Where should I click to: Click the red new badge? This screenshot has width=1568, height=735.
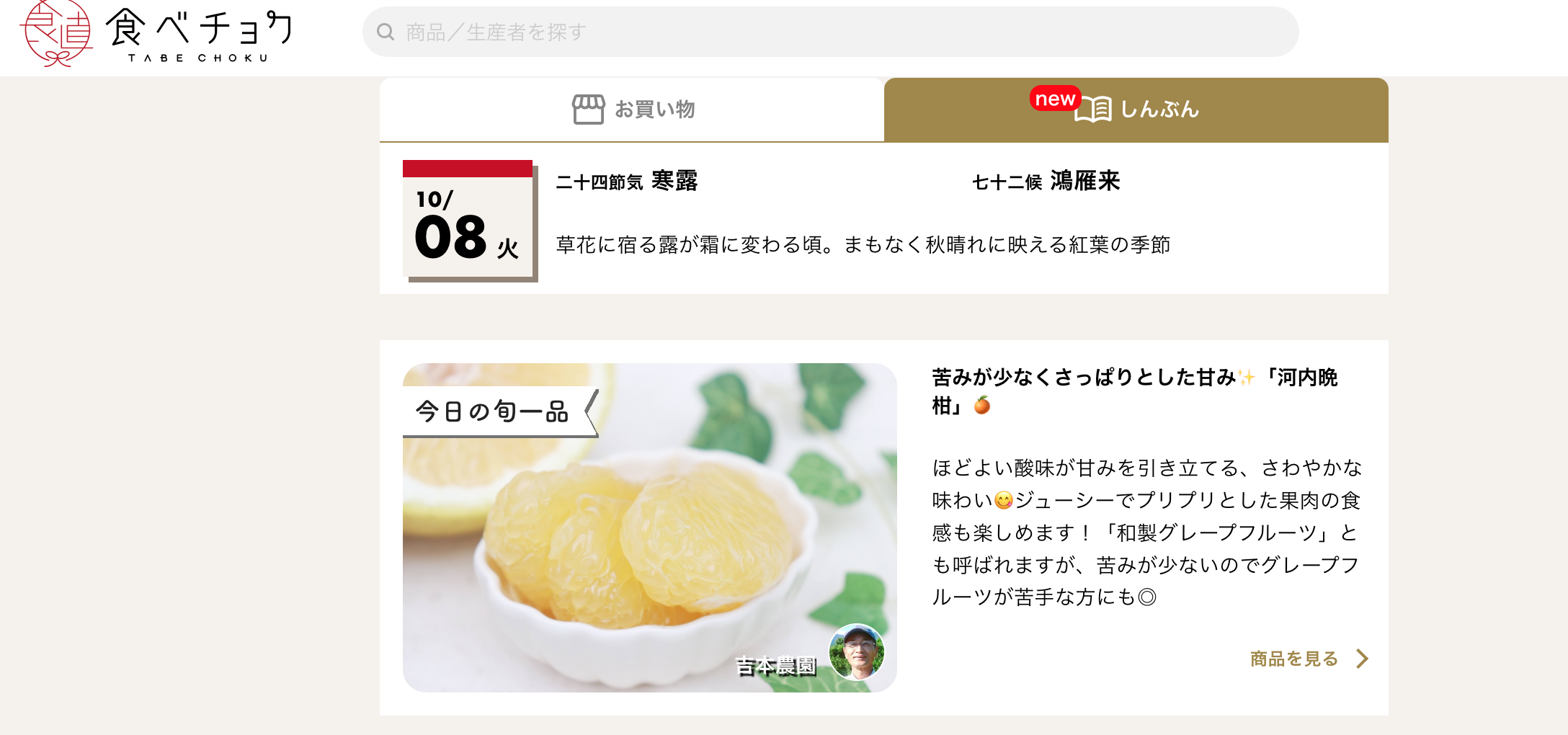click(1055, 99)
